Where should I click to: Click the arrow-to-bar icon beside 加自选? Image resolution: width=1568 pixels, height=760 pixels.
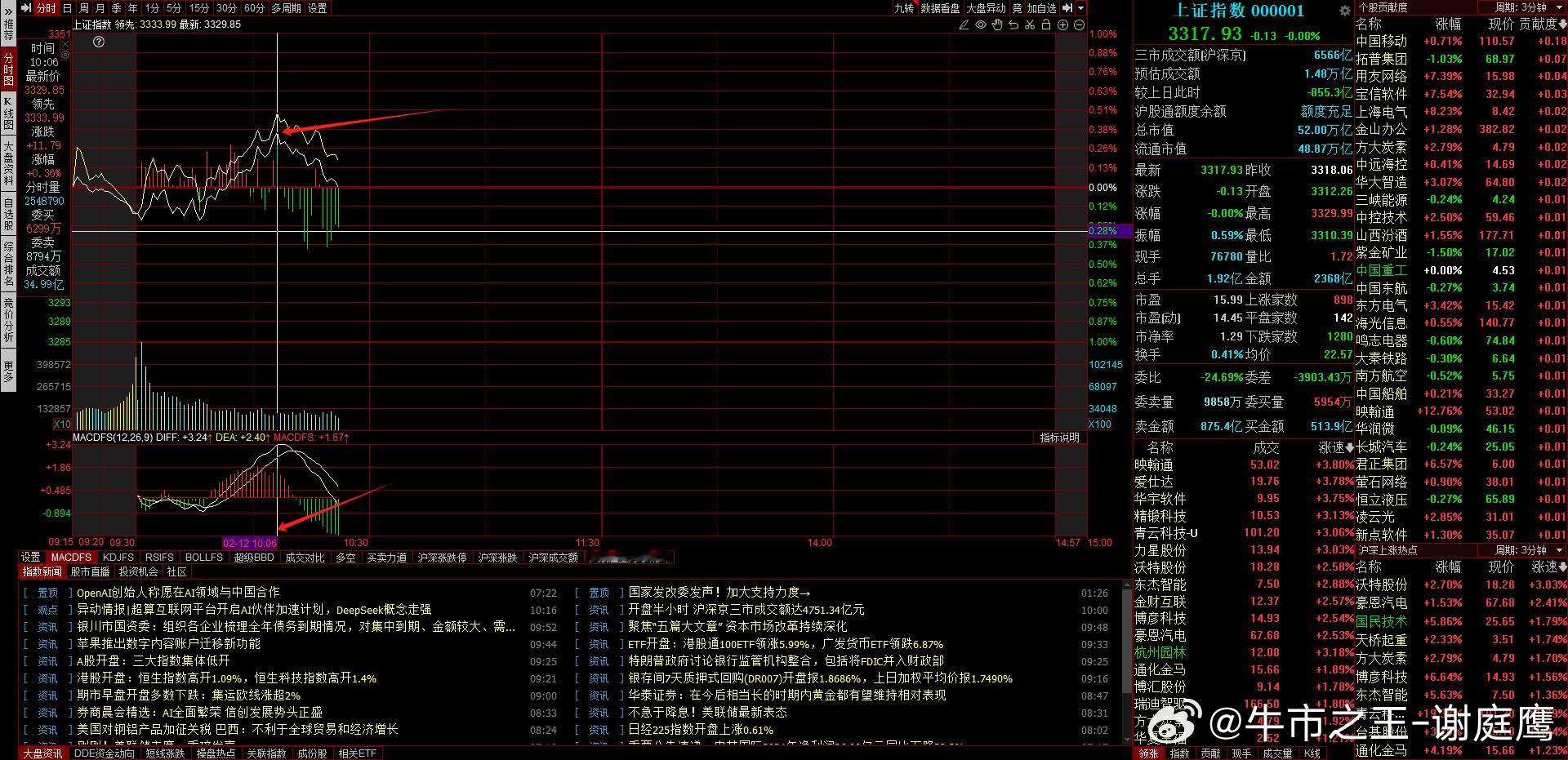[1067, 8]
